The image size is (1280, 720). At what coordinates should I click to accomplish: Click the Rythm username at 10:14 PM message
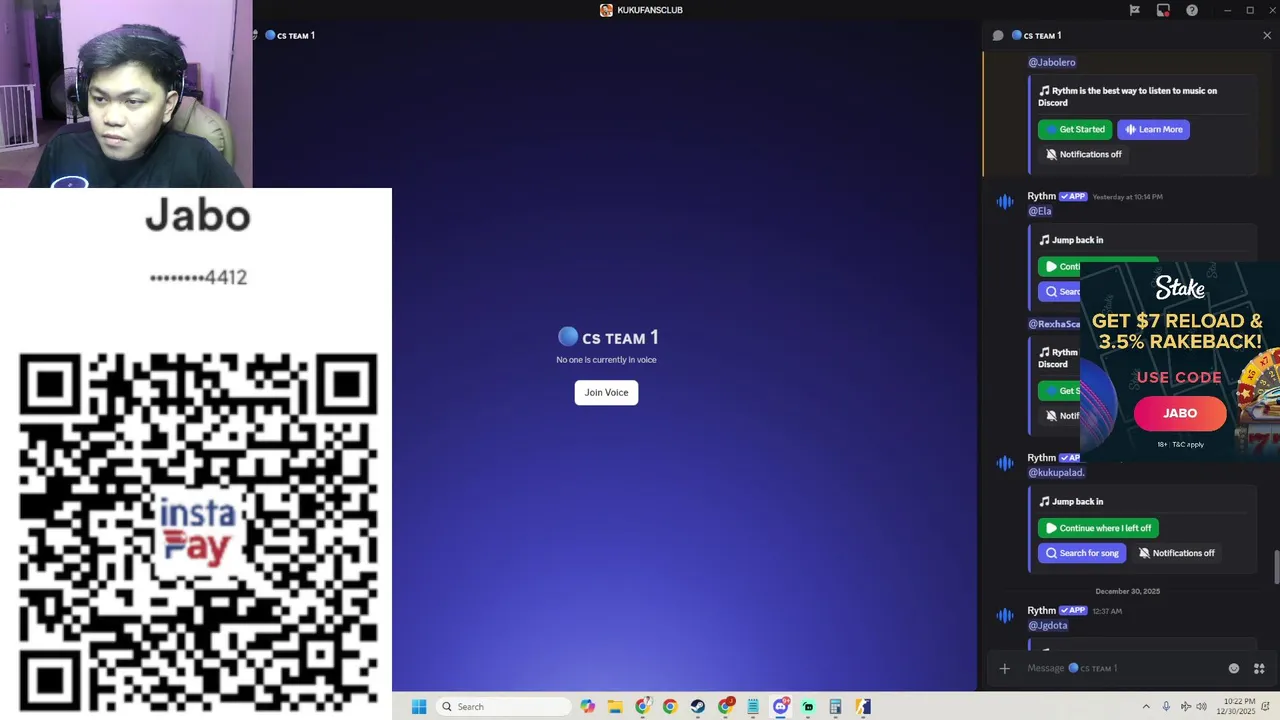[1041, 196]
